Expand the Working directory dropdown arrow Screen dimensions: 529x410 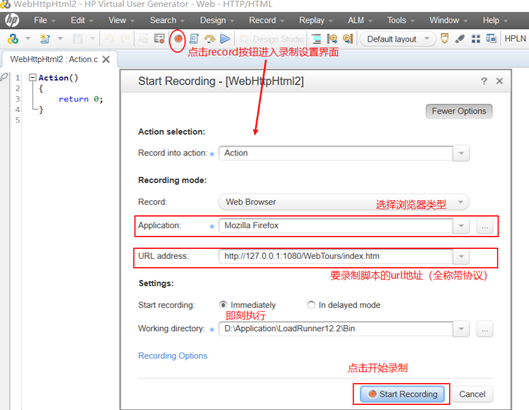[461, 329]
